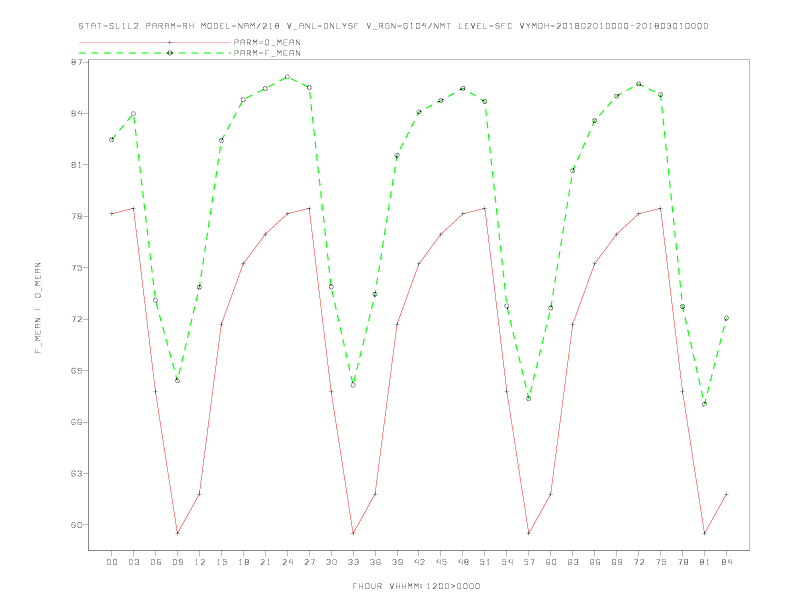
Task: Click the 33 forecast hour tick label
Action: coord(353,562)
